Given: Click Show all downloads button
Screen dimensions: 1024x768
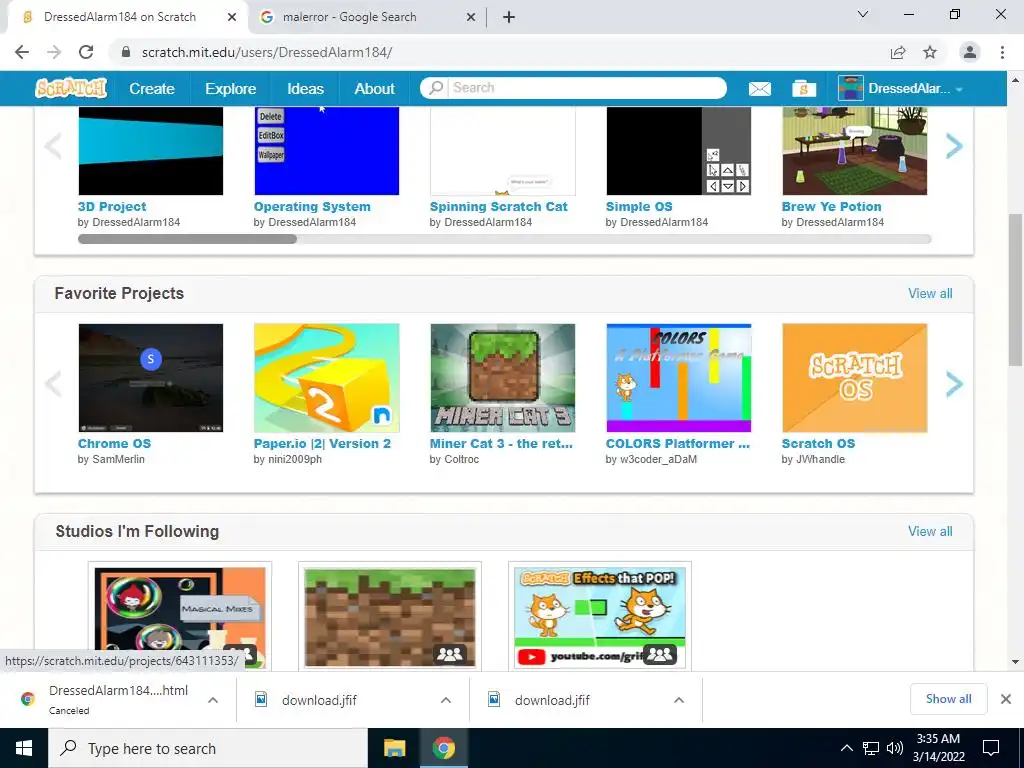Looking at the screenshot, I should tap(948, 699).
